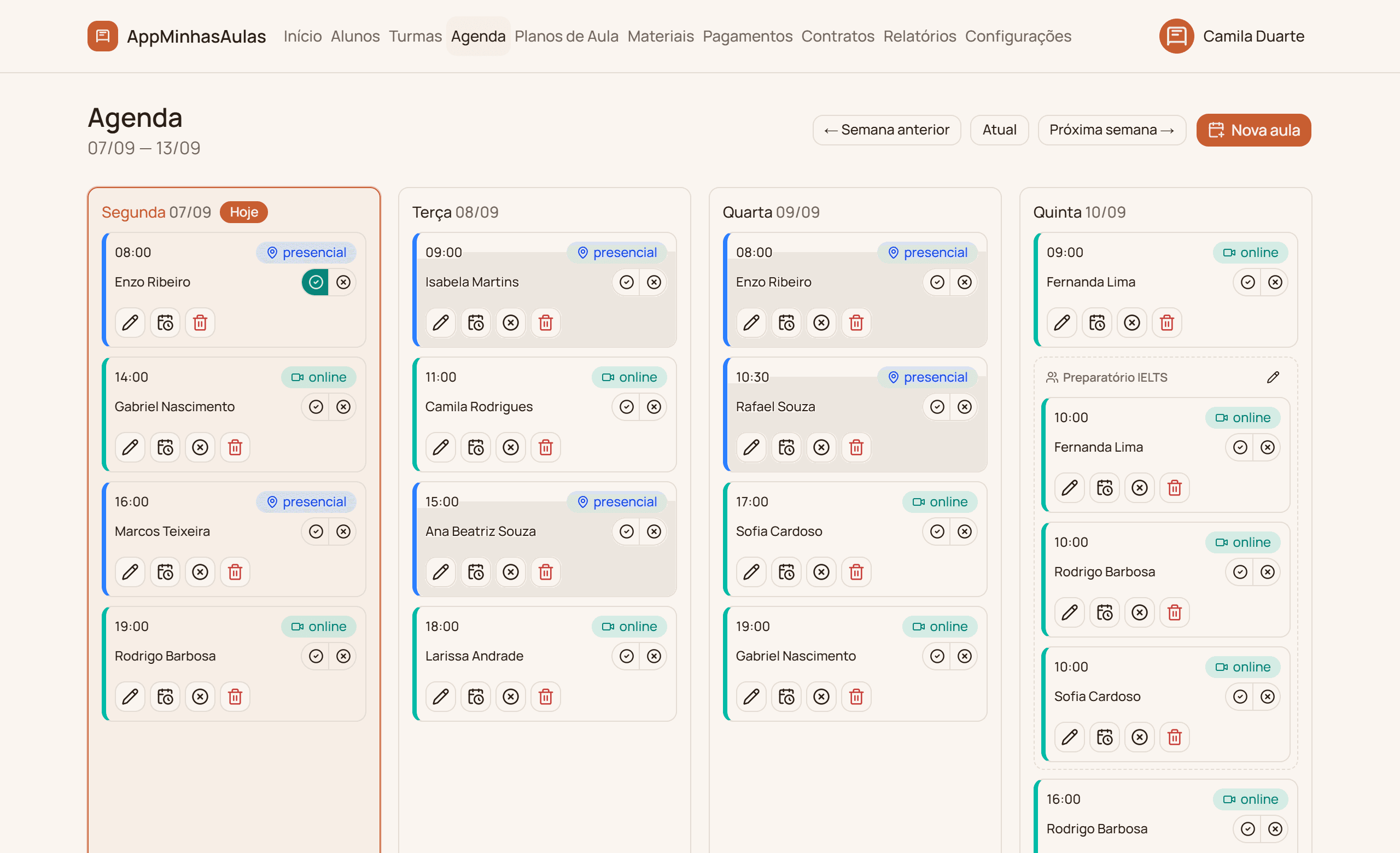Mark Larissa Andrade as absent
This screenshot has width=1400, height=853.
(x=654, y=656)
